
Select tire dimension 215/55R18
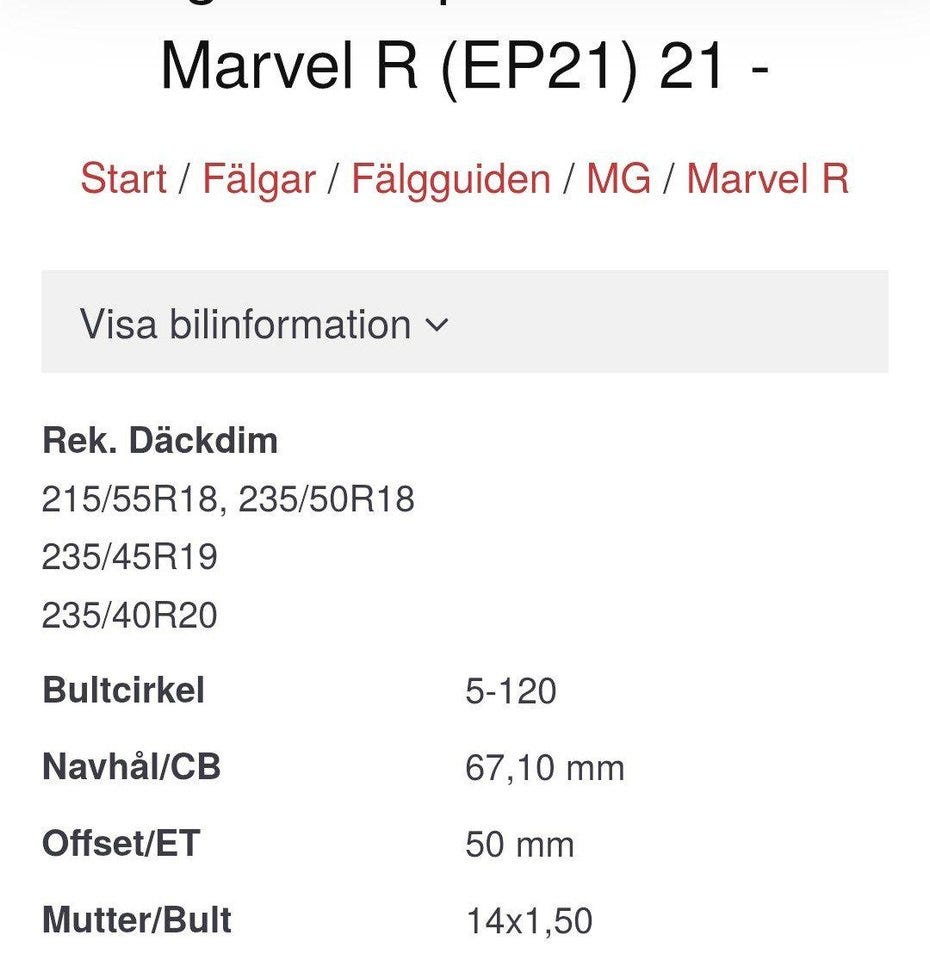tap(129, 499)
